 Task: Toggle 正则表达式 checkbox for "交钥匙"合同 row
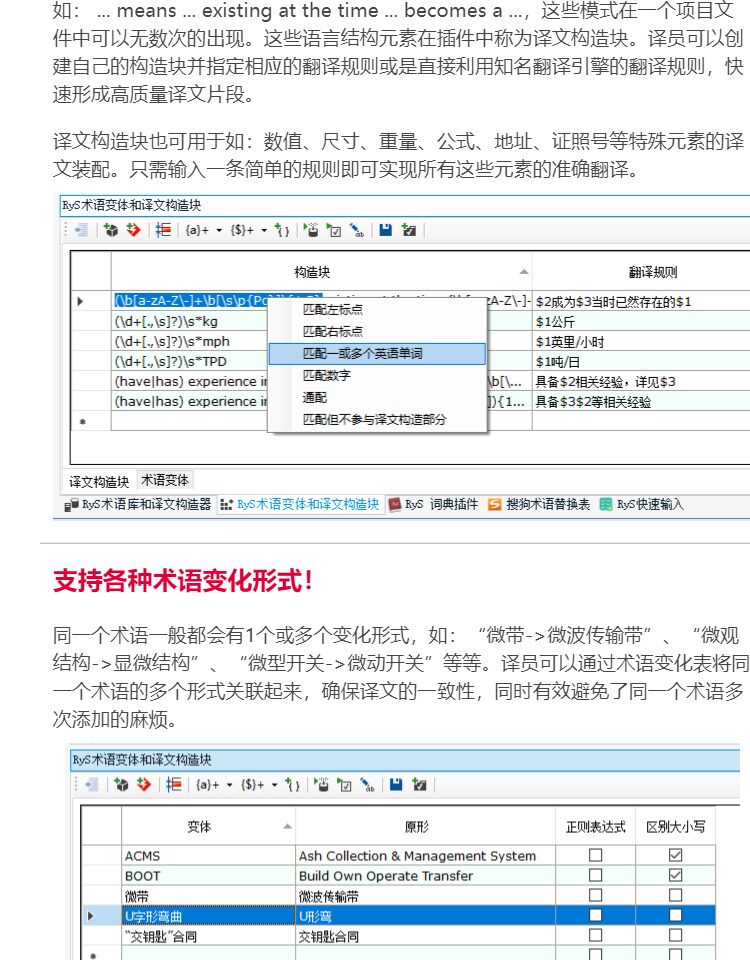tap(595, 936)
